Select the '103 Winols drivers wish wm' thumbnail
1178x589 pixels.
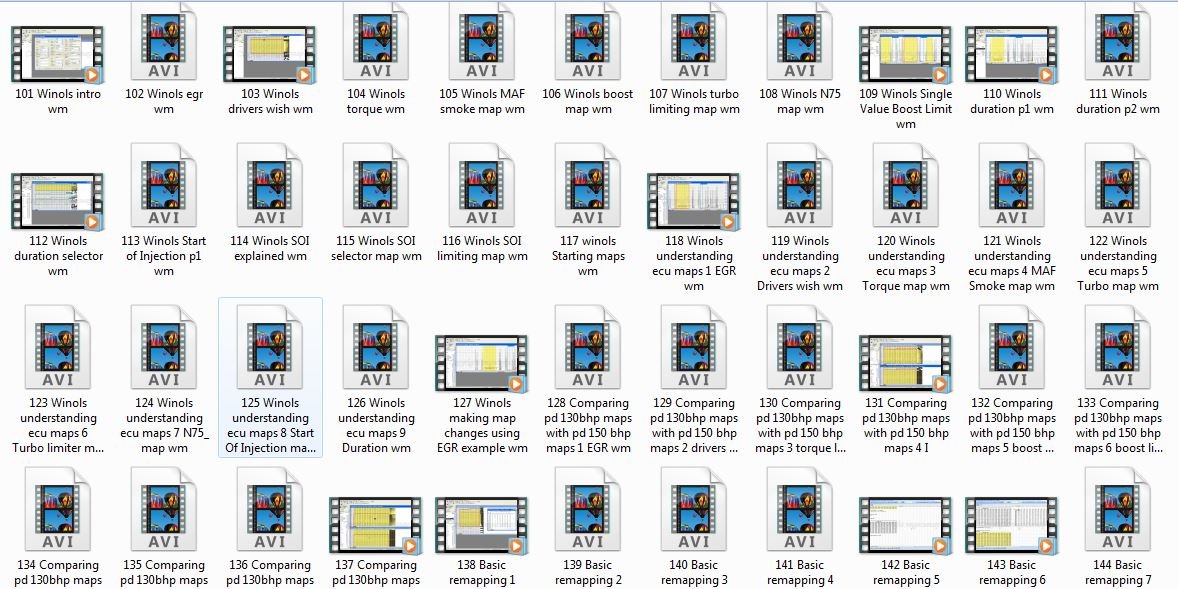(x=270, y=54)
